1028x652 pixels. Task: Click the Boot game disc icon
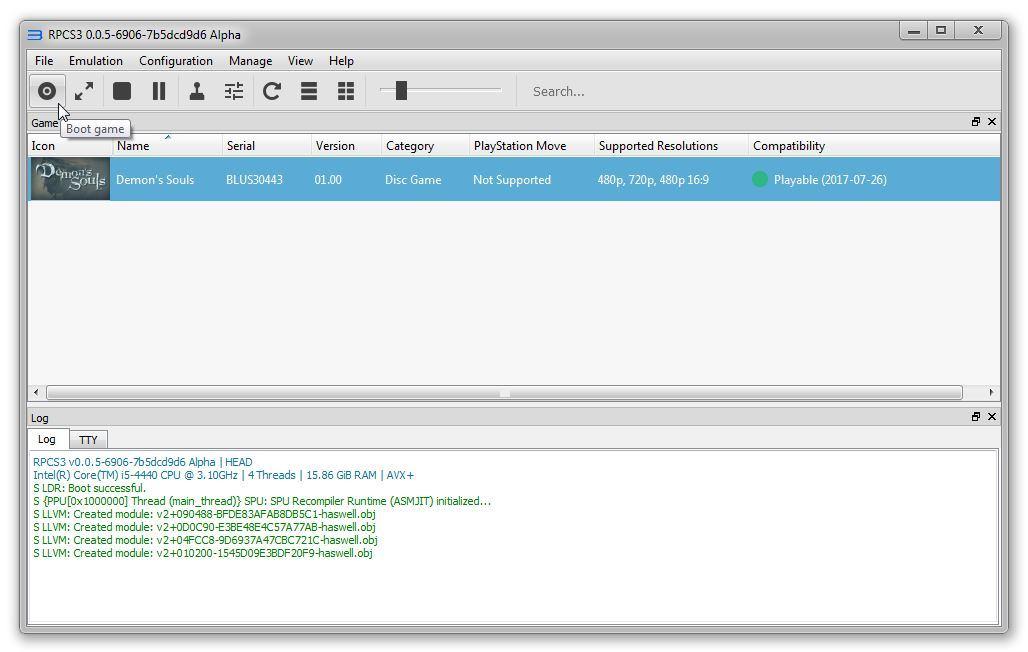pos(47,91)
